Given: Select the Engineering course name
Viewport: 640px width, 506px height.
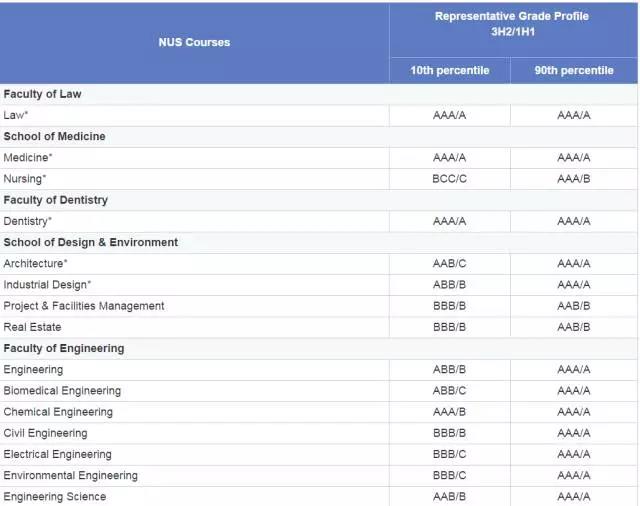Looking at the screenshot, I should (33, 370).
